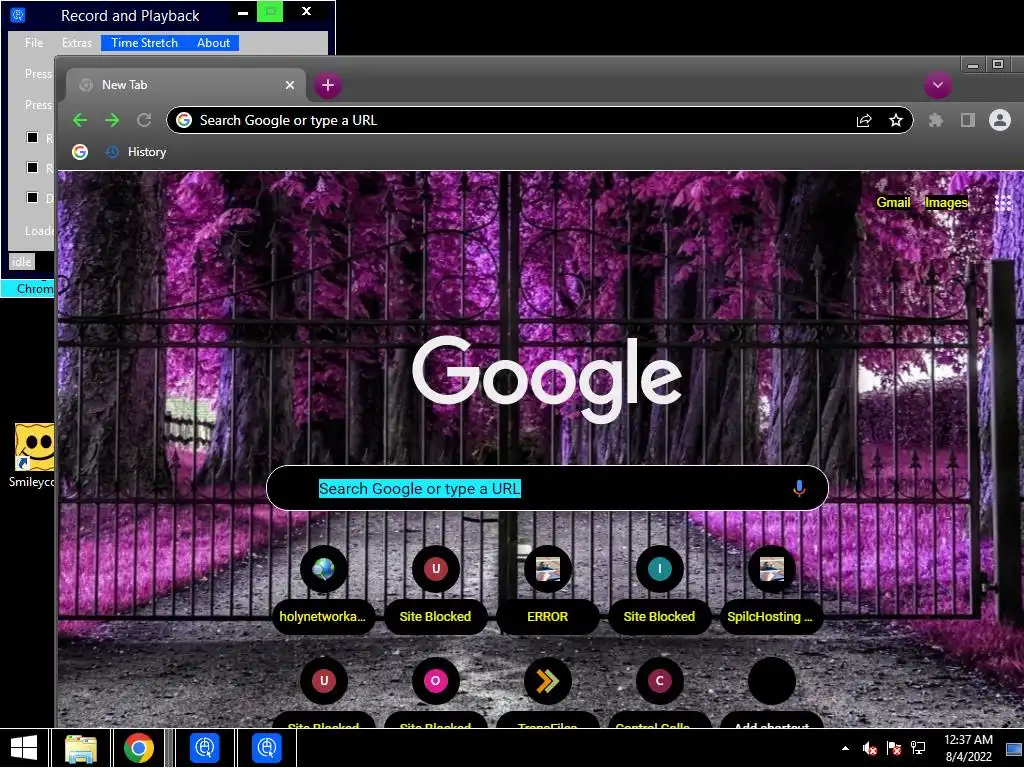
Task: Open the History bookmark
Action: 136,152
